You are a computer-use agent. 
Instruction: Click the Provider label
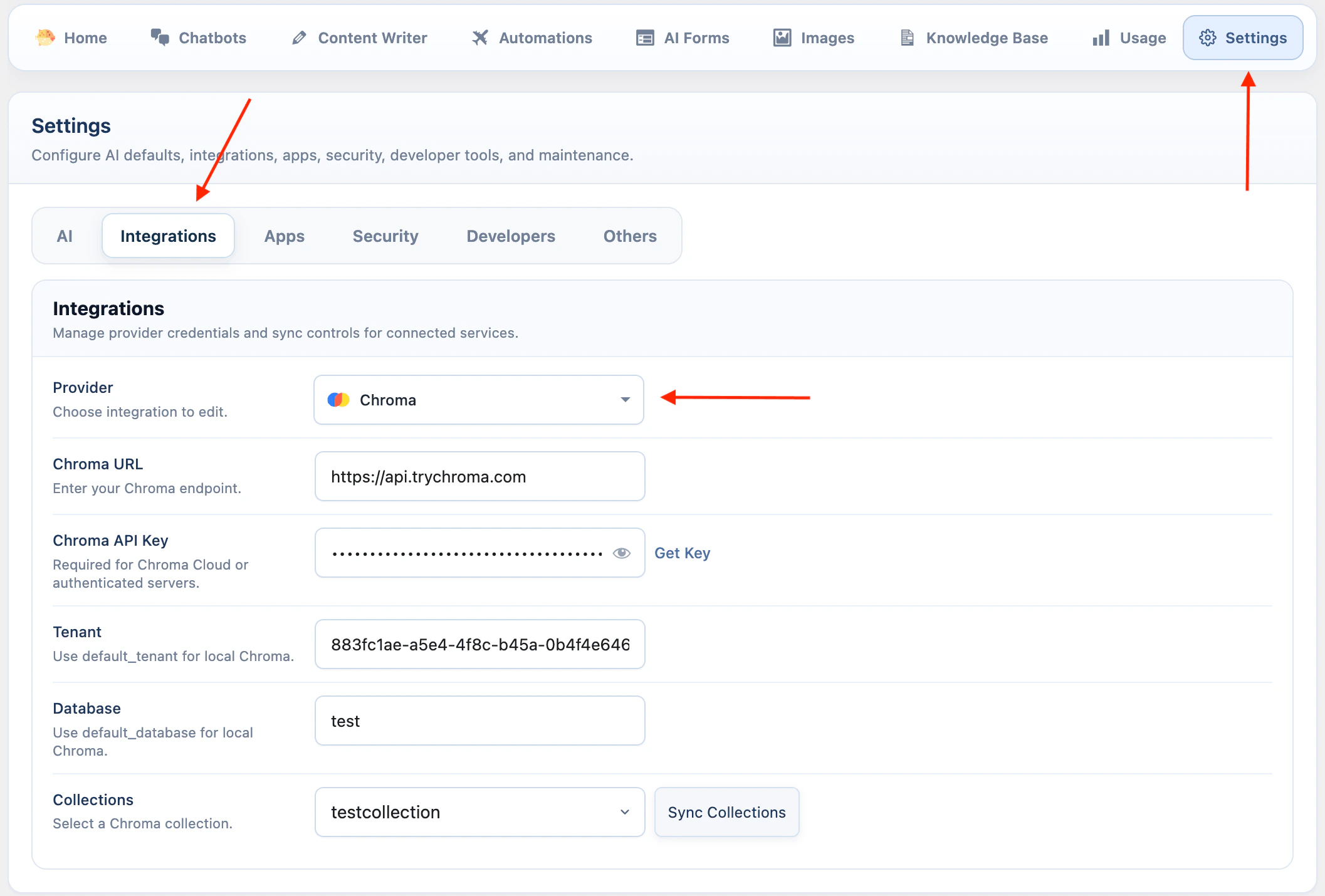pyautogui.click(x=83, y=387)
